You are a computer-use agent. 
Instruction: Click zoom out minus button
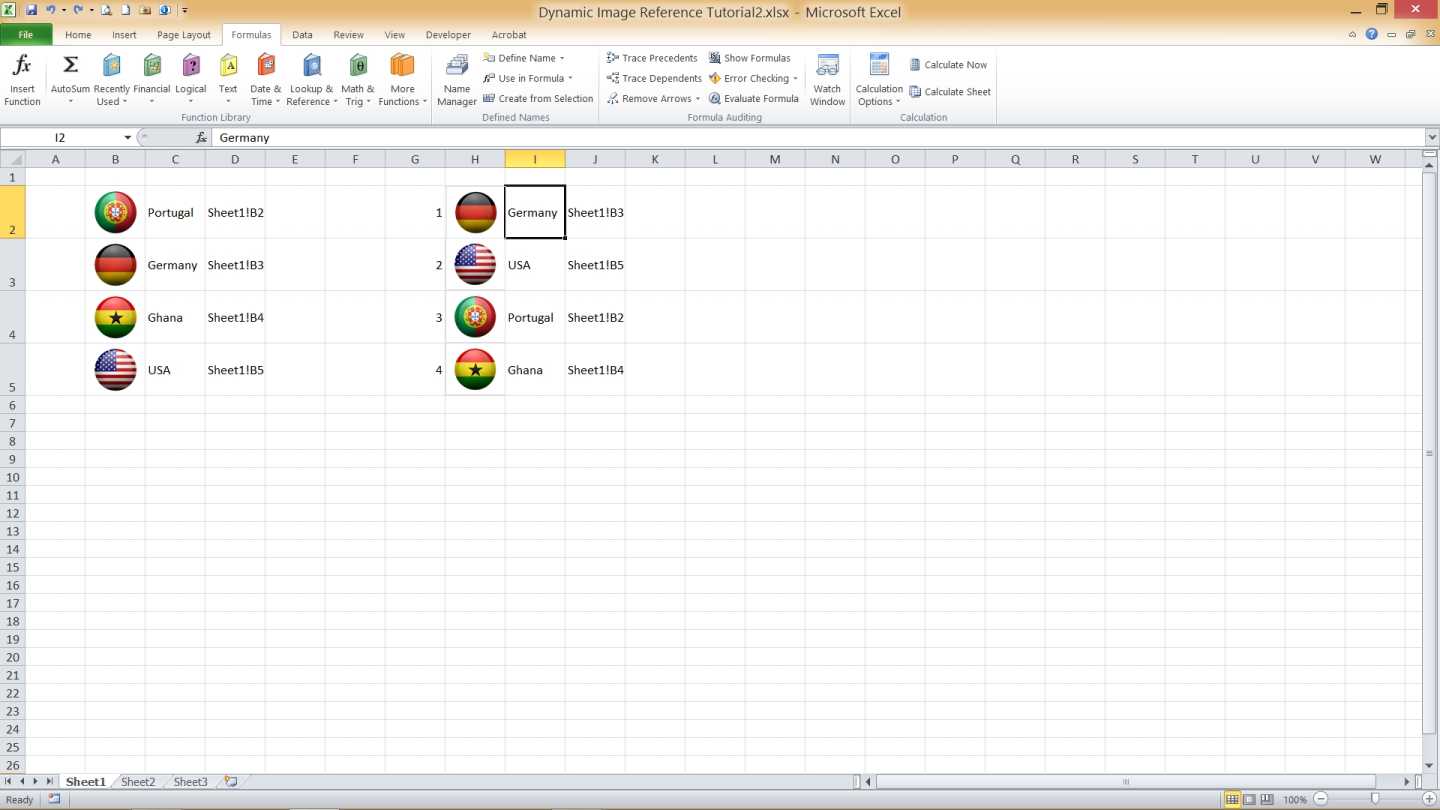point(1321,799)
